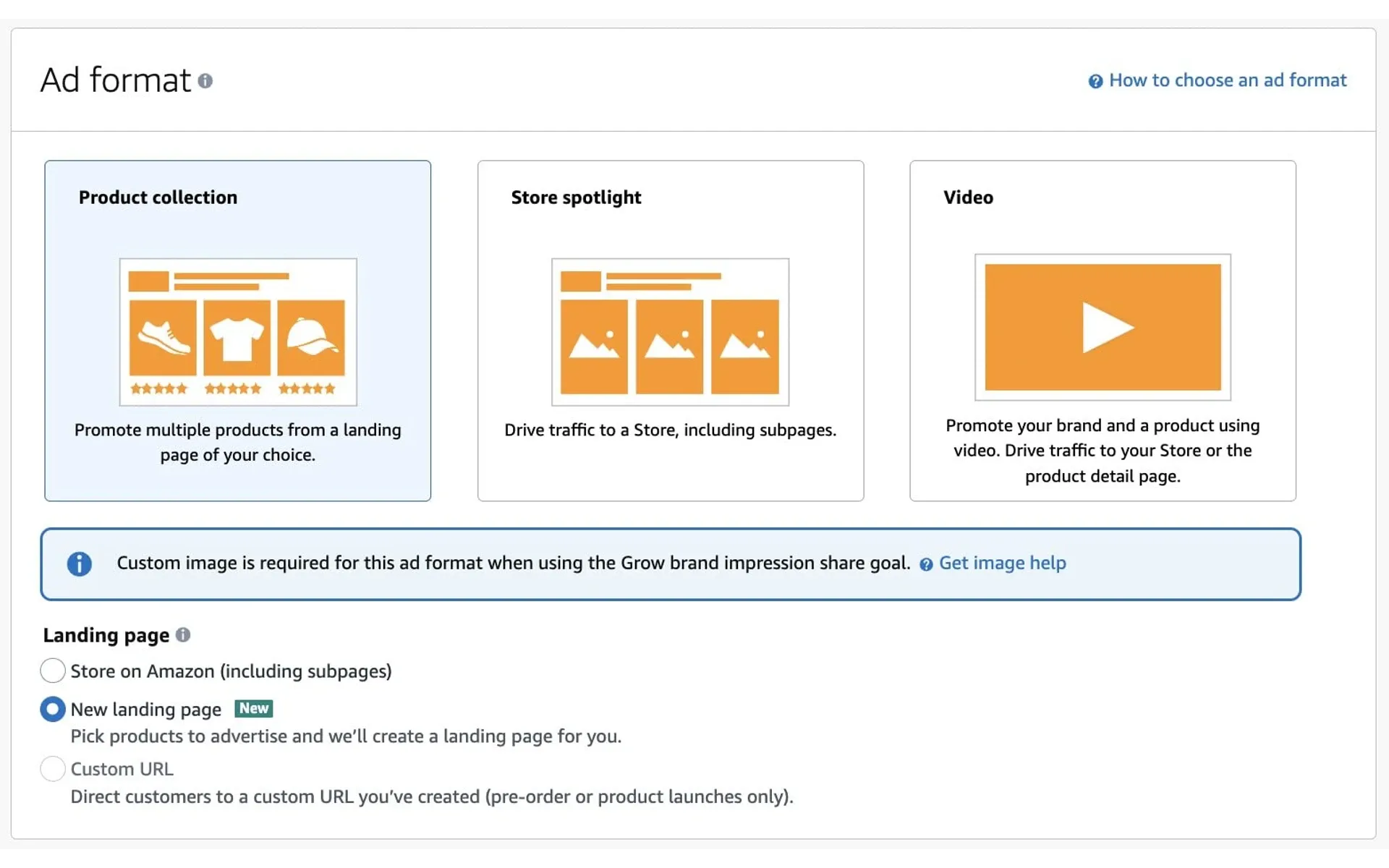
Task: Click the Store spotlight preview thumbnail
Action: (x=670, y=332)
